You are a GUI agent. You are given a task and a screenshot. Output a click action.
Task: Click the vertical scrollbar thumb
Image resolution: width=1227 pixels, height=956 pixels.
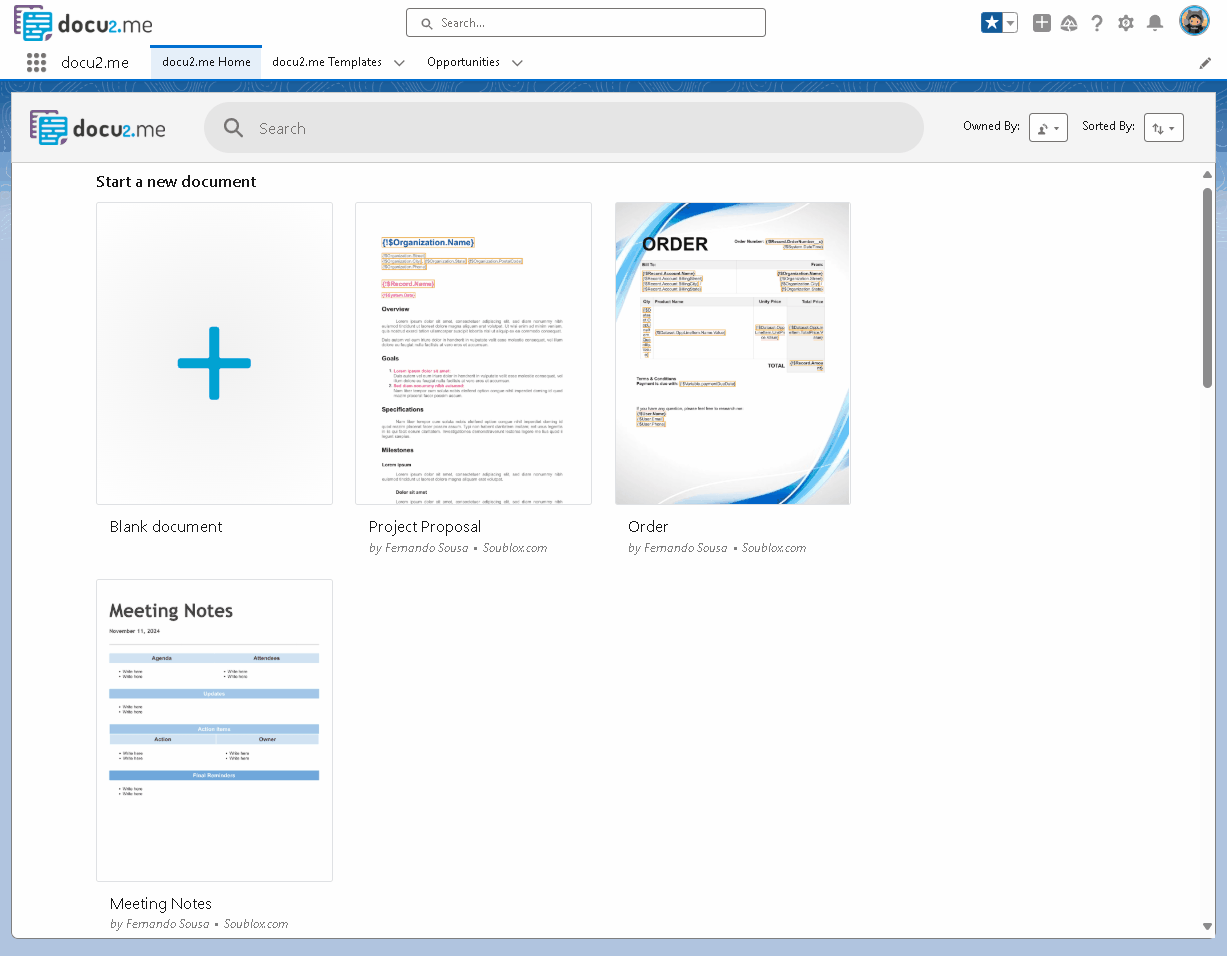1207,287
